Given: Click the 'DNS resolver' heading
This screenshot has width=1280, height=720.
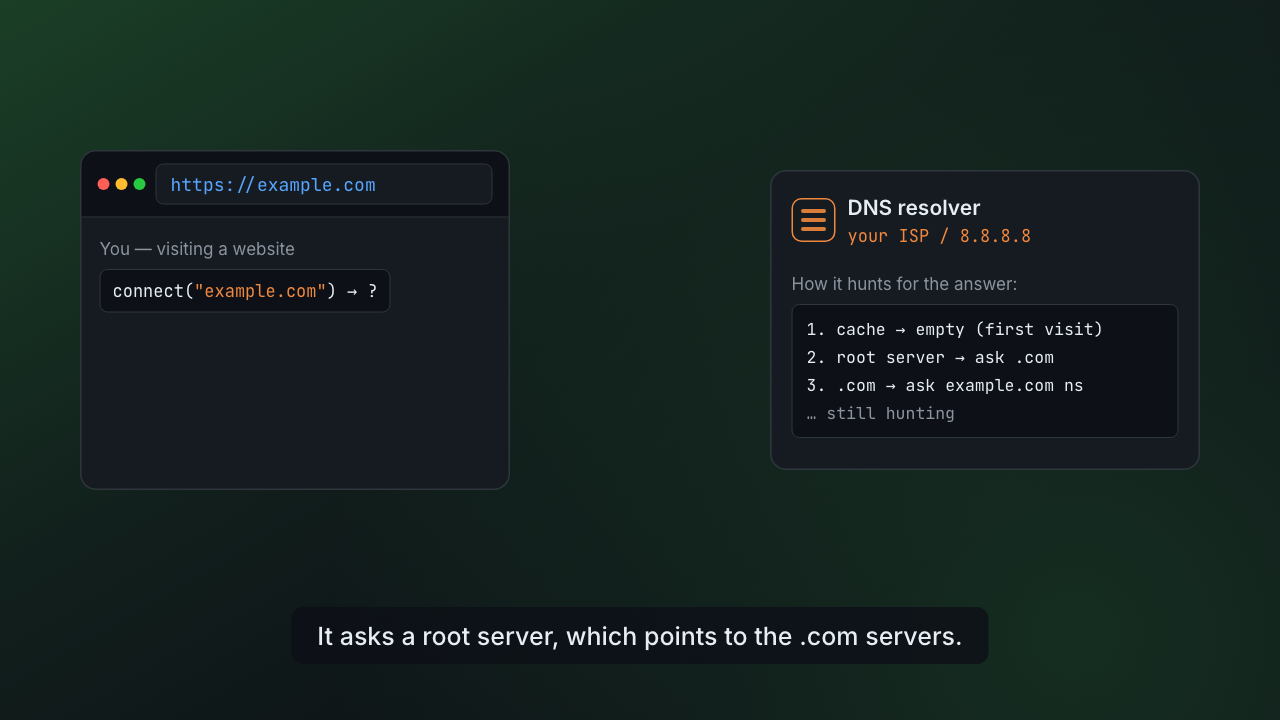Looking at the screenshot, I should pos(914,208).
